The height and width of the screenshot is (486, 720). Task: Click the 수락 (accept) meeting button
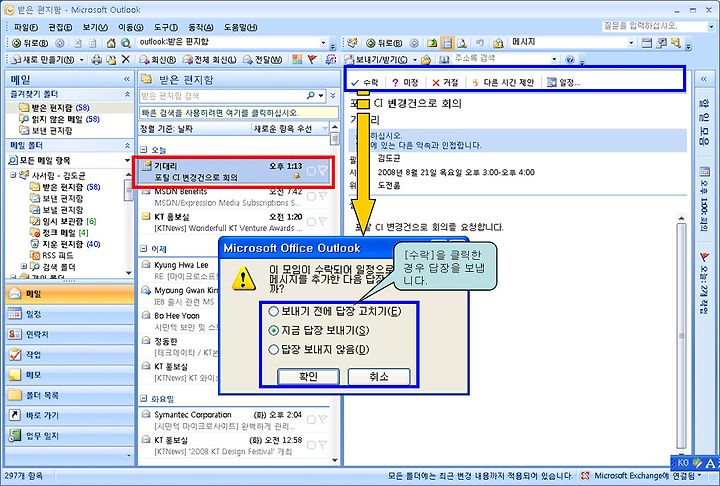tap(365, 82)
